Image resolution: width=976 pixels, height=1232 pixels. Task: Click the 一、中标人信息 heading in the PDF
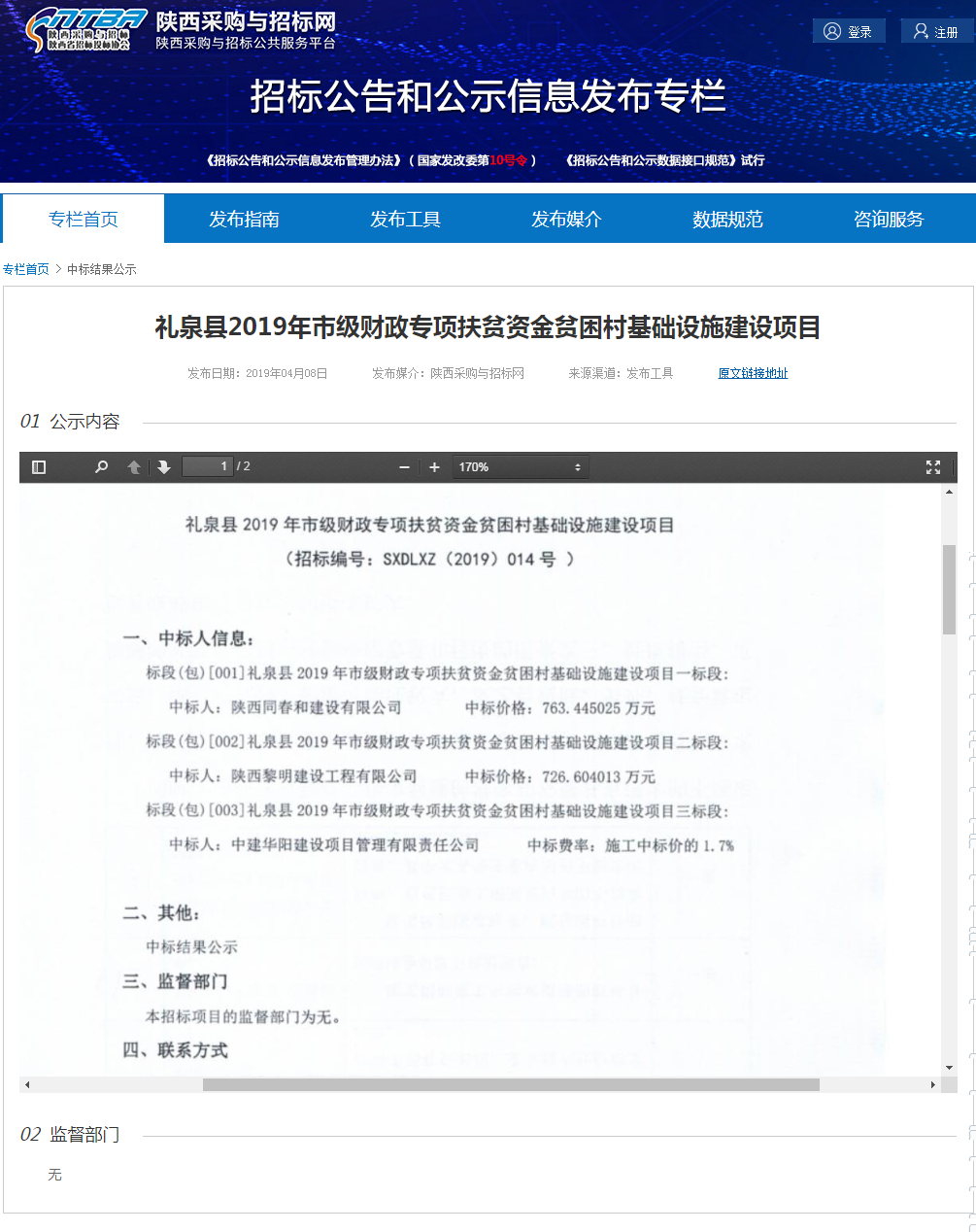pyautogui.click(x=188, y=638)
